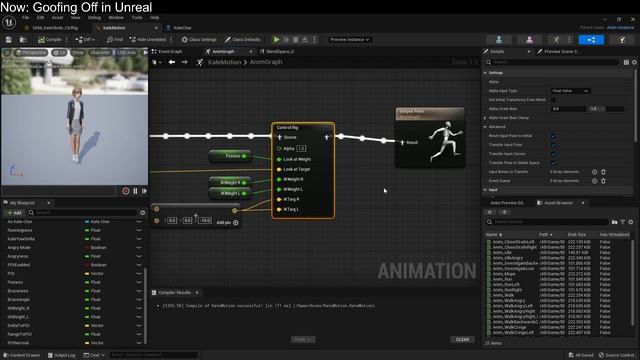Viewport: 640px width, 360px height.
Task: Collapse the Advanced section in Details
Action: 485,127
